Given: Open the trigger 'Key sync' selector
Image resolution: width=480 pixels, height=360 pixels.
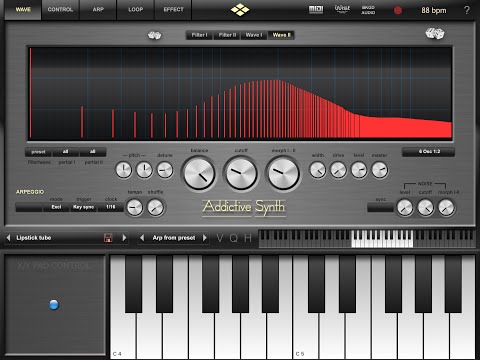Looking at the screenshot, I should (x=83, y=207).
